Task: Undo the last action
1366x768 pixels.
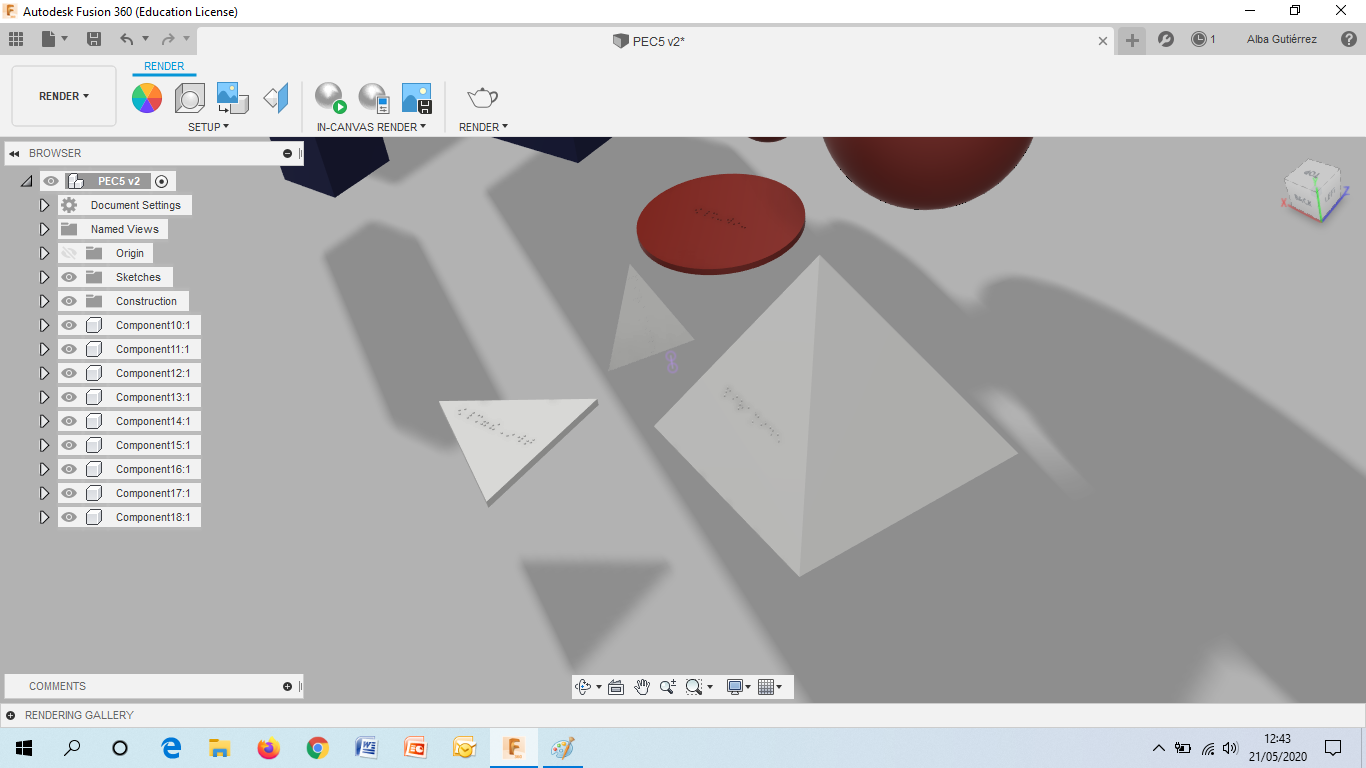Action: (127, 39)
